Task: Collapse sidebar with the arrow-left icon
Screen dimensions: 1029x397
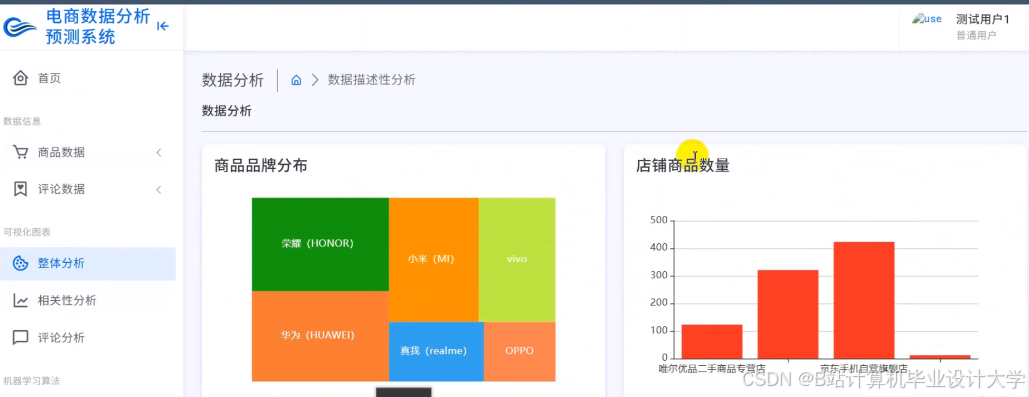Action: (x=163, y=26)
